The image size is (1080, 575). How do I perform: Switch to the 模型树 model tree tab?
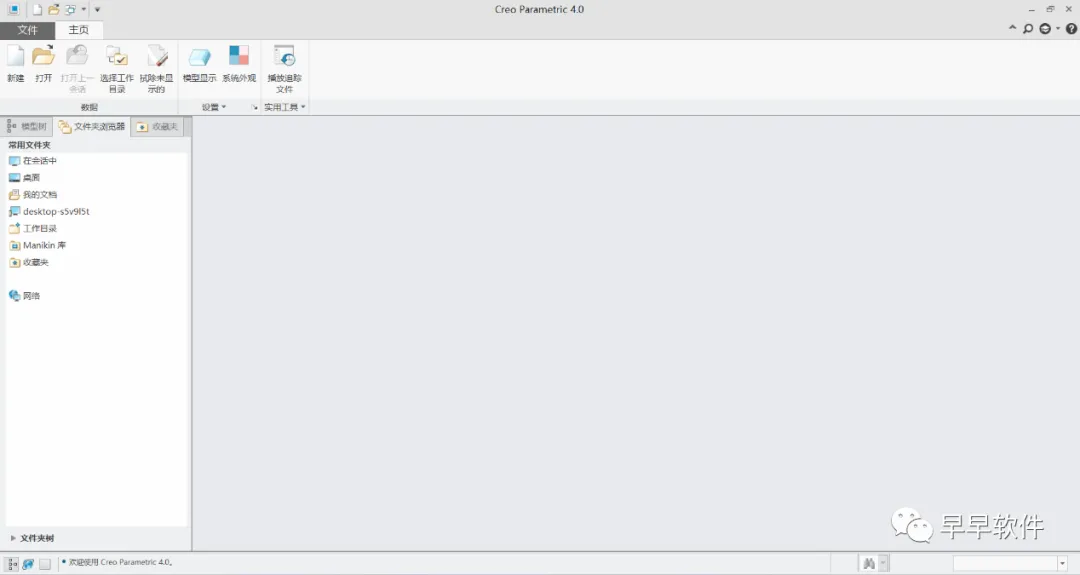pos(27,127)
